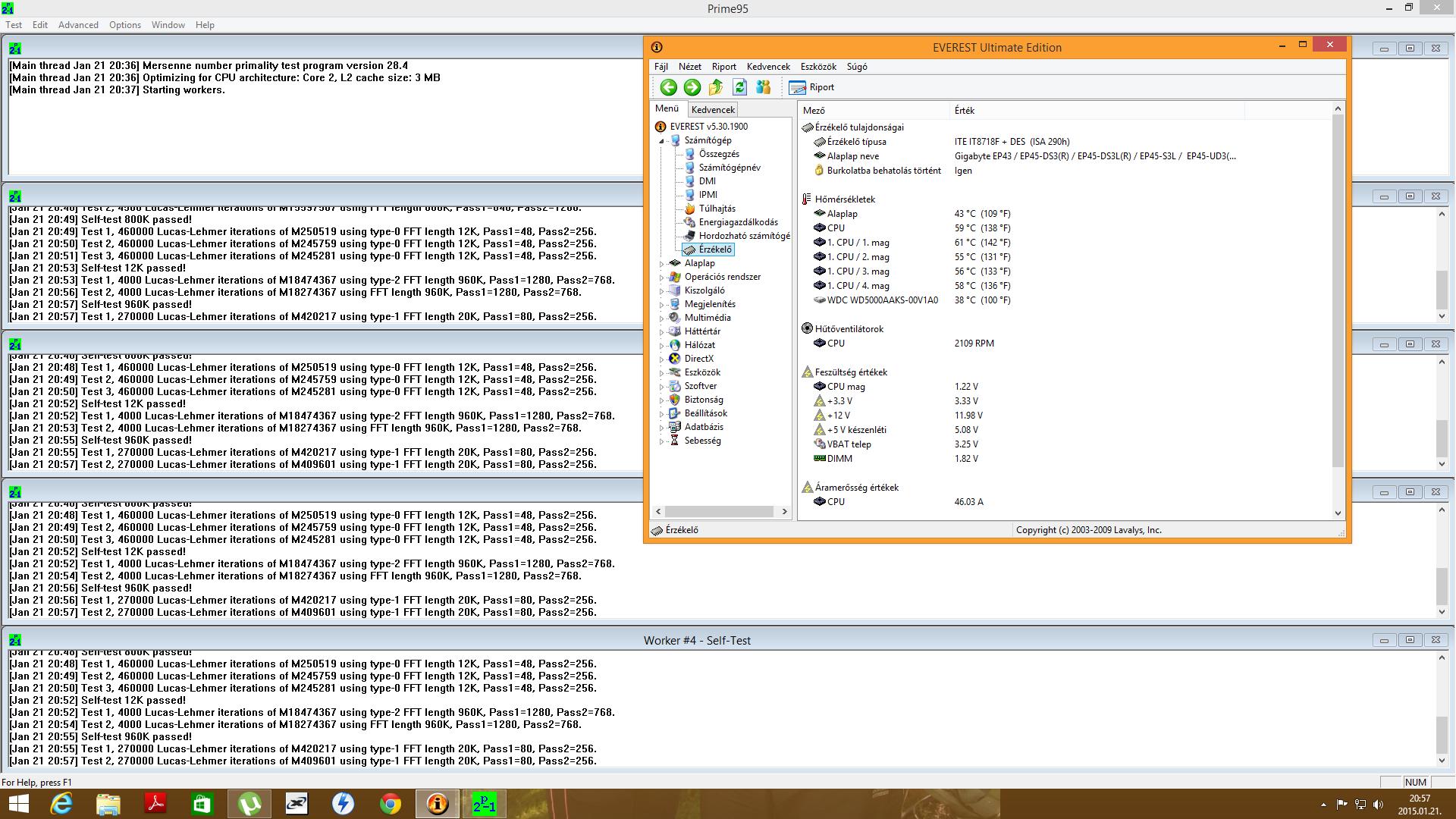Open Prime95 Options menu
Screen dimensions: 1456x819
tap(125, 25)
